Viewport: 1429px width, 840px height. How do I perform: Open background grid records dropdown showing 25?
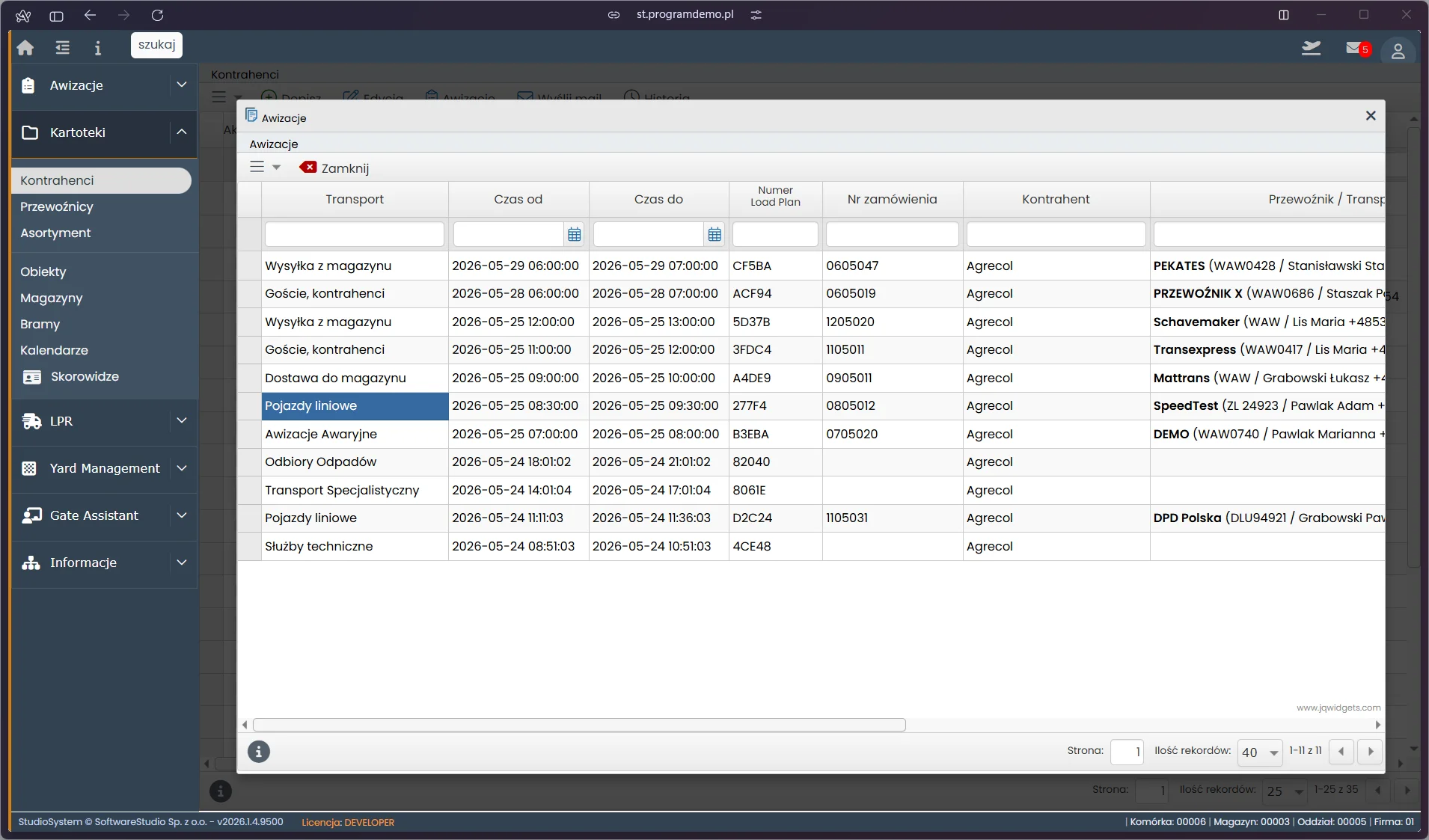1285,791
